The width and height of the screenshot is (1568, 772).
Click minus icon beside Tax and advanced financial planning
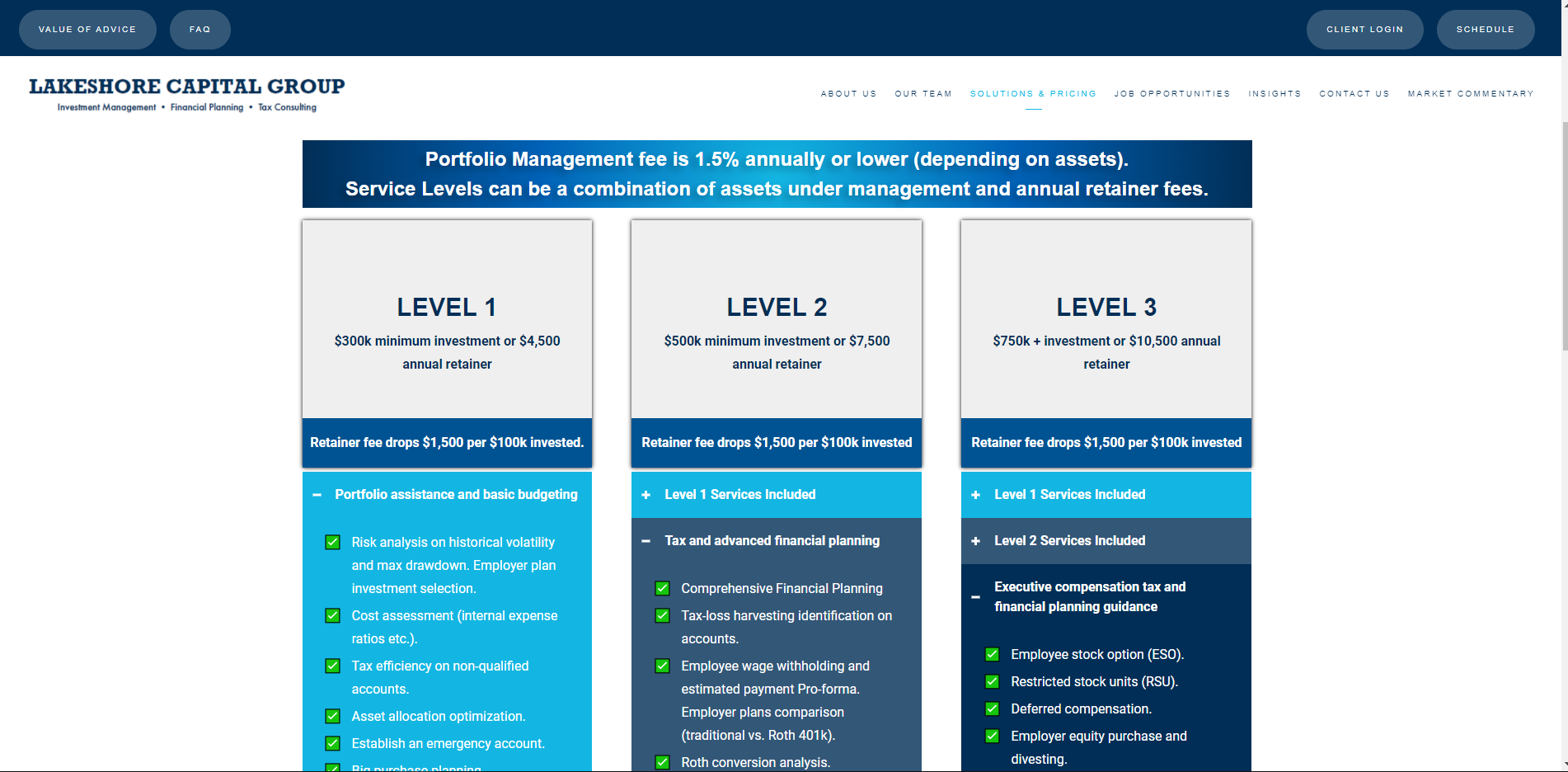click(x=646, y=541)
